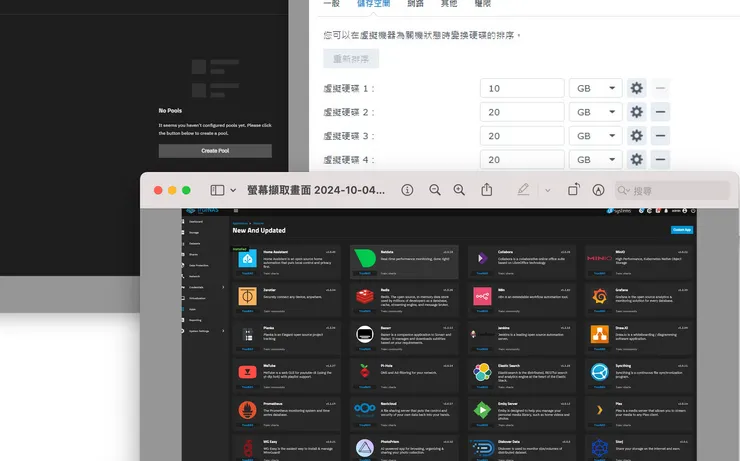This screenshot has width=740, height=461.
Task: Click Create Pool in the dark window
Action: tap(215, 151)
